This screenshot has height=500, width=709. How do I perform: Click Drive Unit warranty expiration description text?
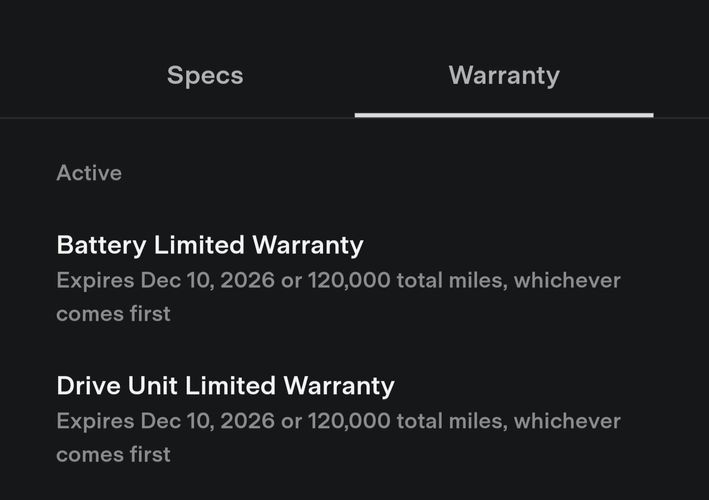tap(338, 438)
